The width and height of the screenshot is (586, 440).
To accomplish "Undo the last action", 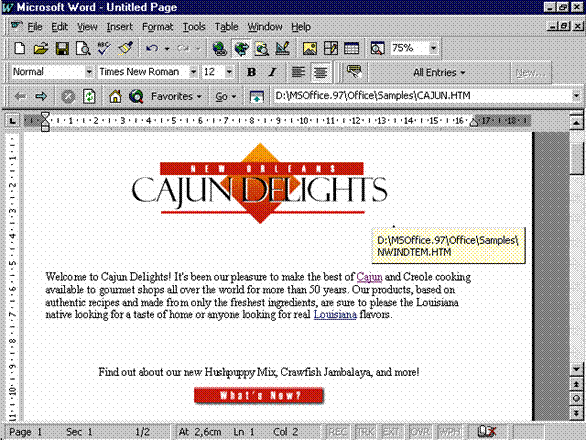I will click(152, 49).
